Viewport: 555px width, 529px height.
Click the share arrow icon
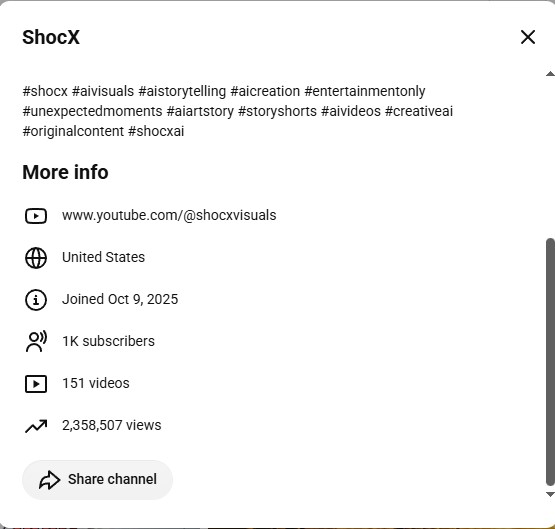[x=49, y=480]
